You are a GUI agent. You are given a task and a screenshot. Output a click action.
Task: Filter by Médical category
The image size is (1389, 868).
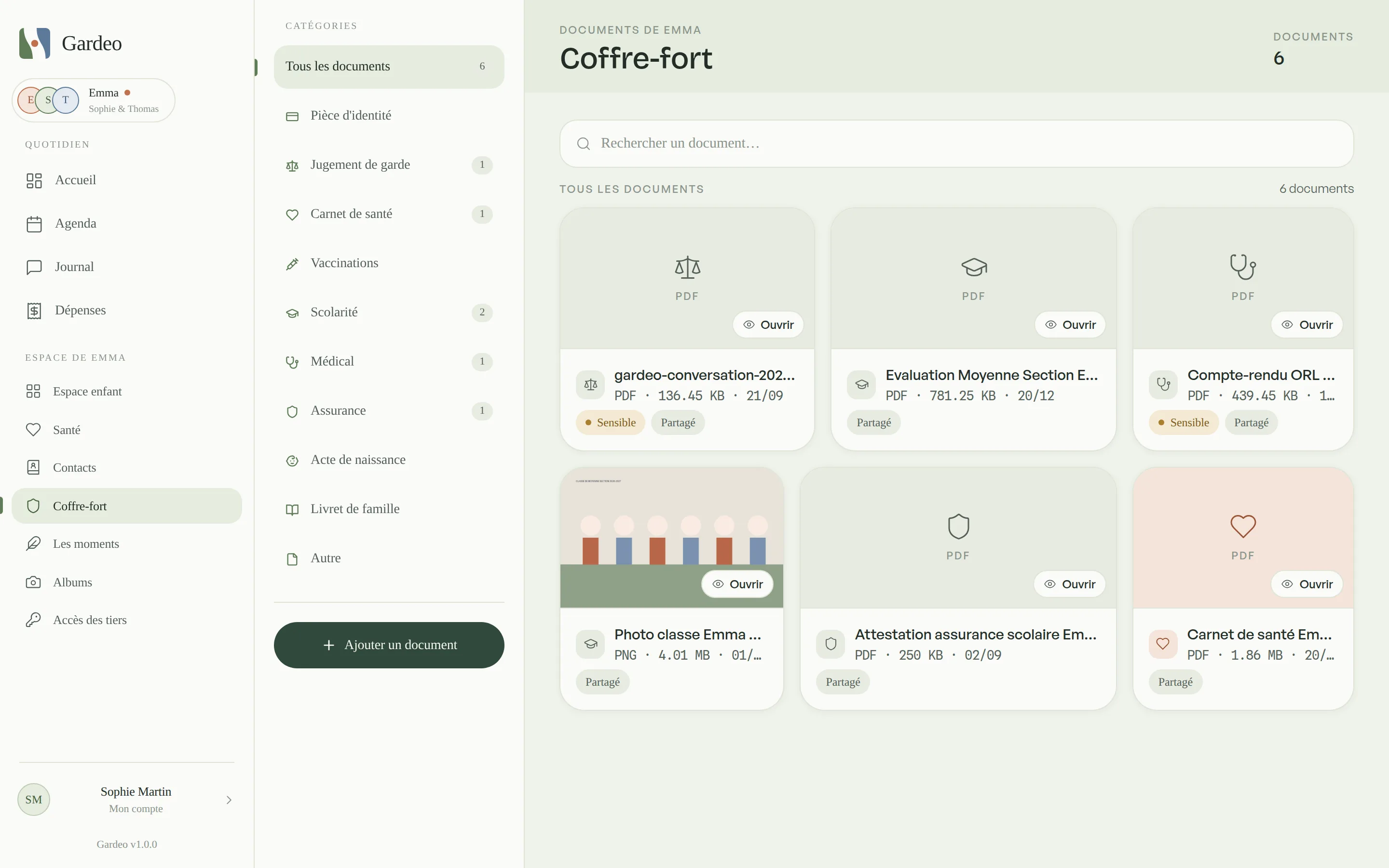coord(389,362)
